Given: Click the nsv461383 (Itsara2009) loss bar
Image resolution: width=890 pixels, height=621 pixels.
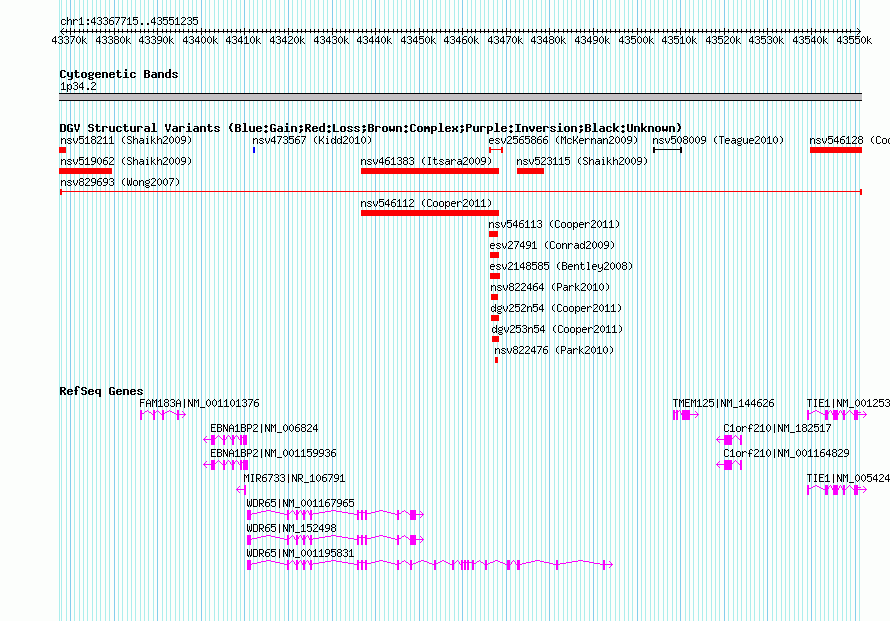Looking at the screenshot, I should 430,171.
